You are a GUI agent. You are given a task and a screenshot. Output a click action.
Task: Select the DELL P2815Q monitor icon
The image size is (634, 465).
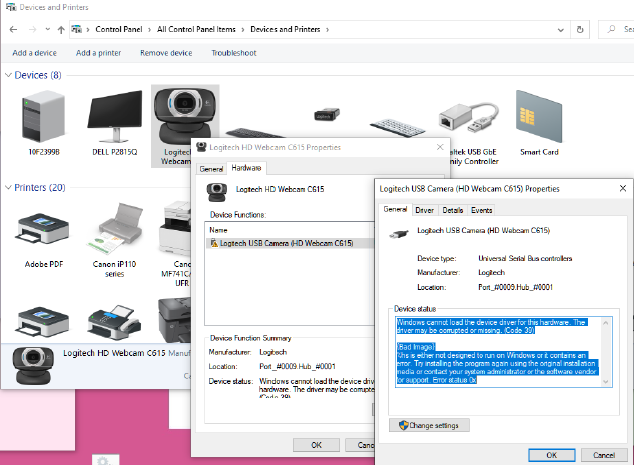pyautogui.click(x=115, y=116)
